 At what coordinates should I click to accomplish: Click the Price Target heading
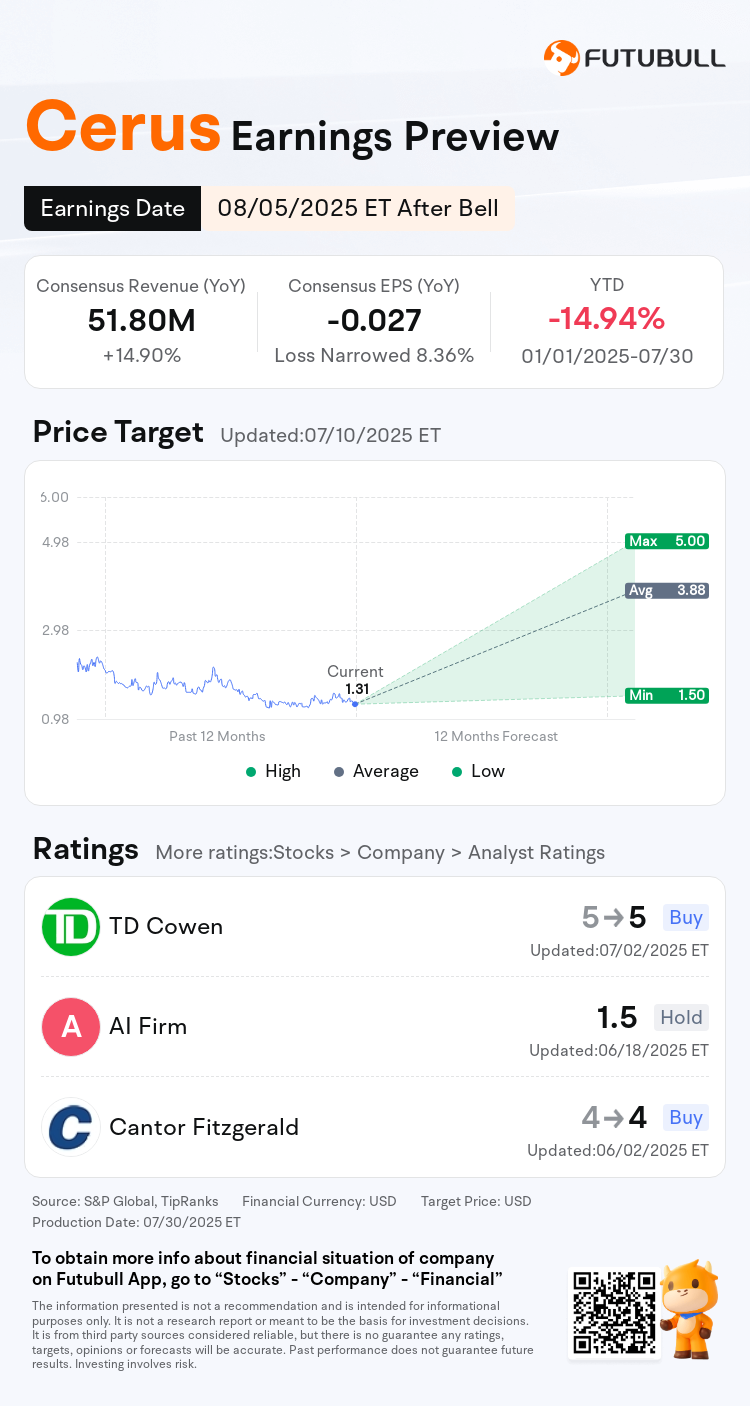(x=118, y=432)
